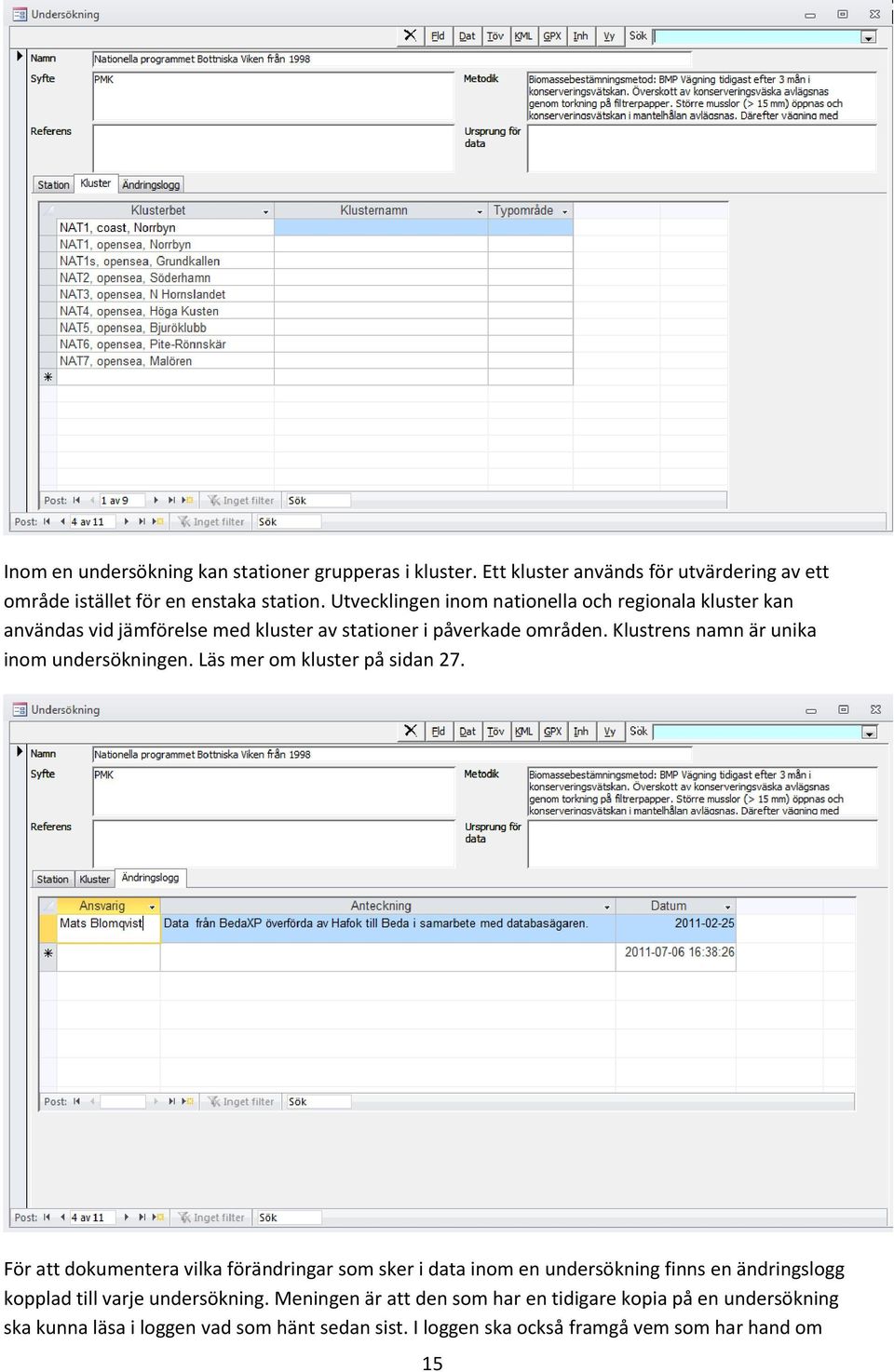Go to first record in lower window's bottom navigator
The image size is (894, 1372).
(47, 1217)
